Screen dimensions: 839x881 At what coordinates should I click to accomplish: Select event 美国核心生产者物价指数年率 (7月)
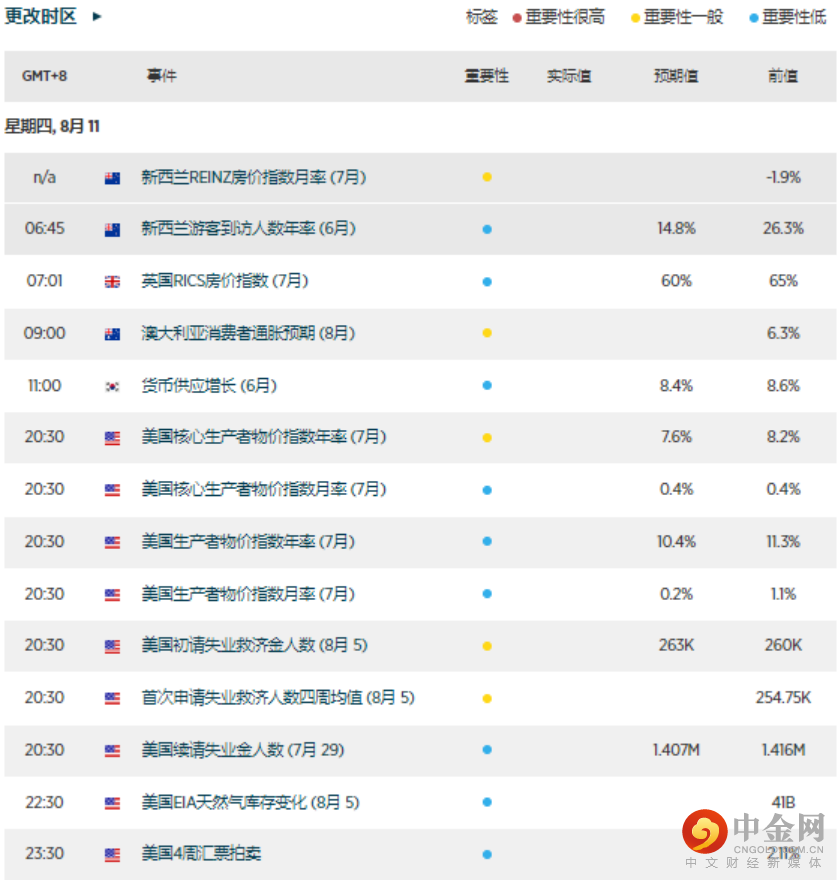click(264, 437)
